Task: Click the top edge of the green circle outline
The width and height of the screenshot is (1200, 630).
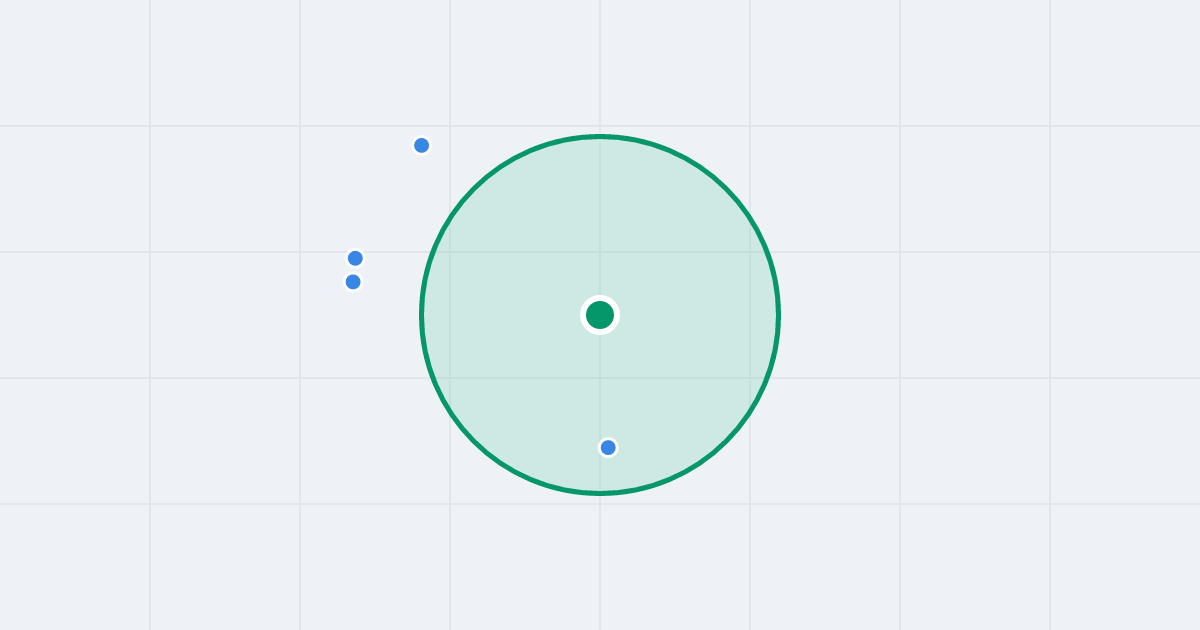Action: pyautogui.click(x=600, y=136)
